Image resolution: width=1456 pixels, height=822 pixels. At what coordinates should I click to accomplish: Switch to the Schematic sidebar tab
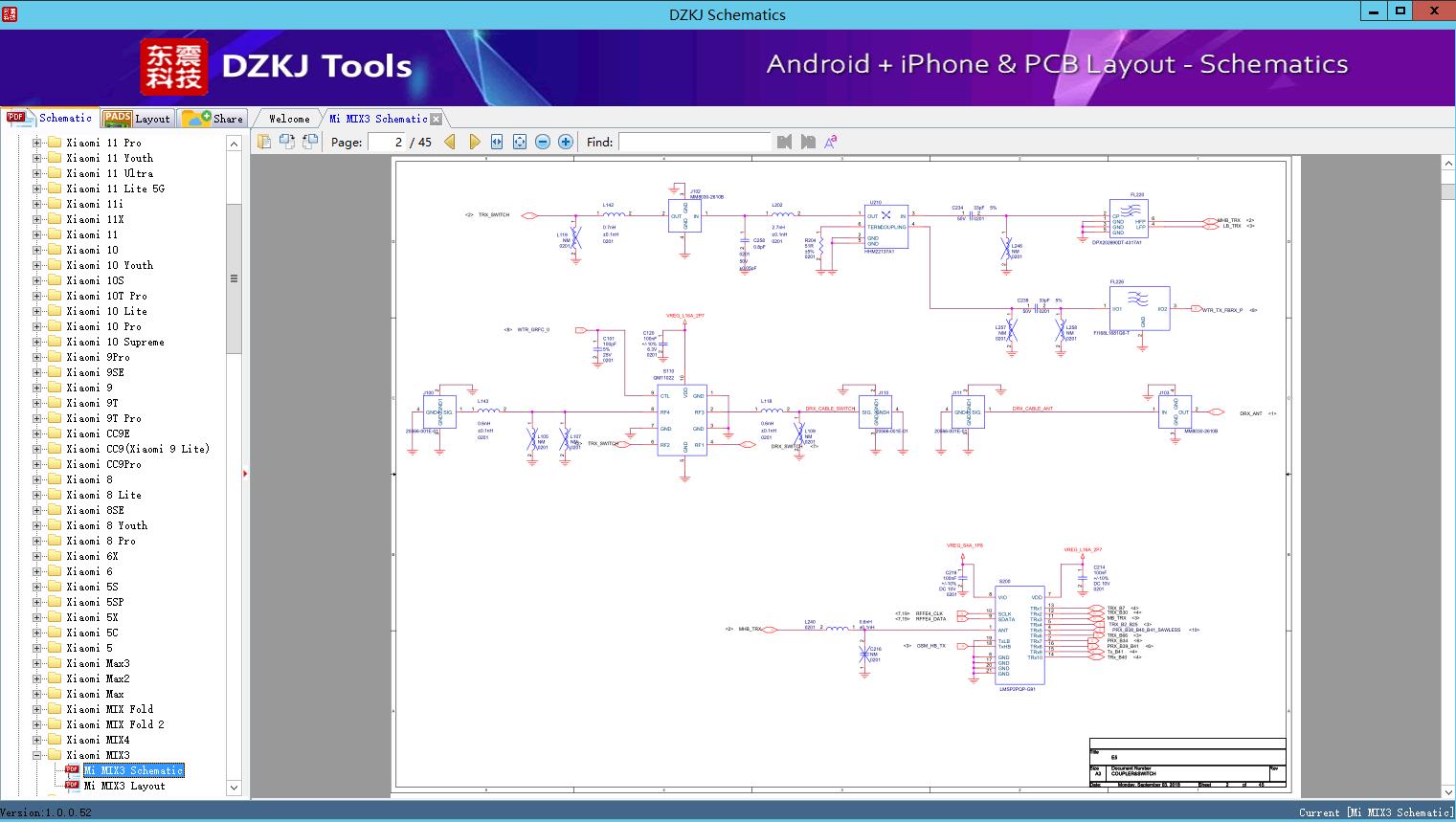[x=50, y=118]
